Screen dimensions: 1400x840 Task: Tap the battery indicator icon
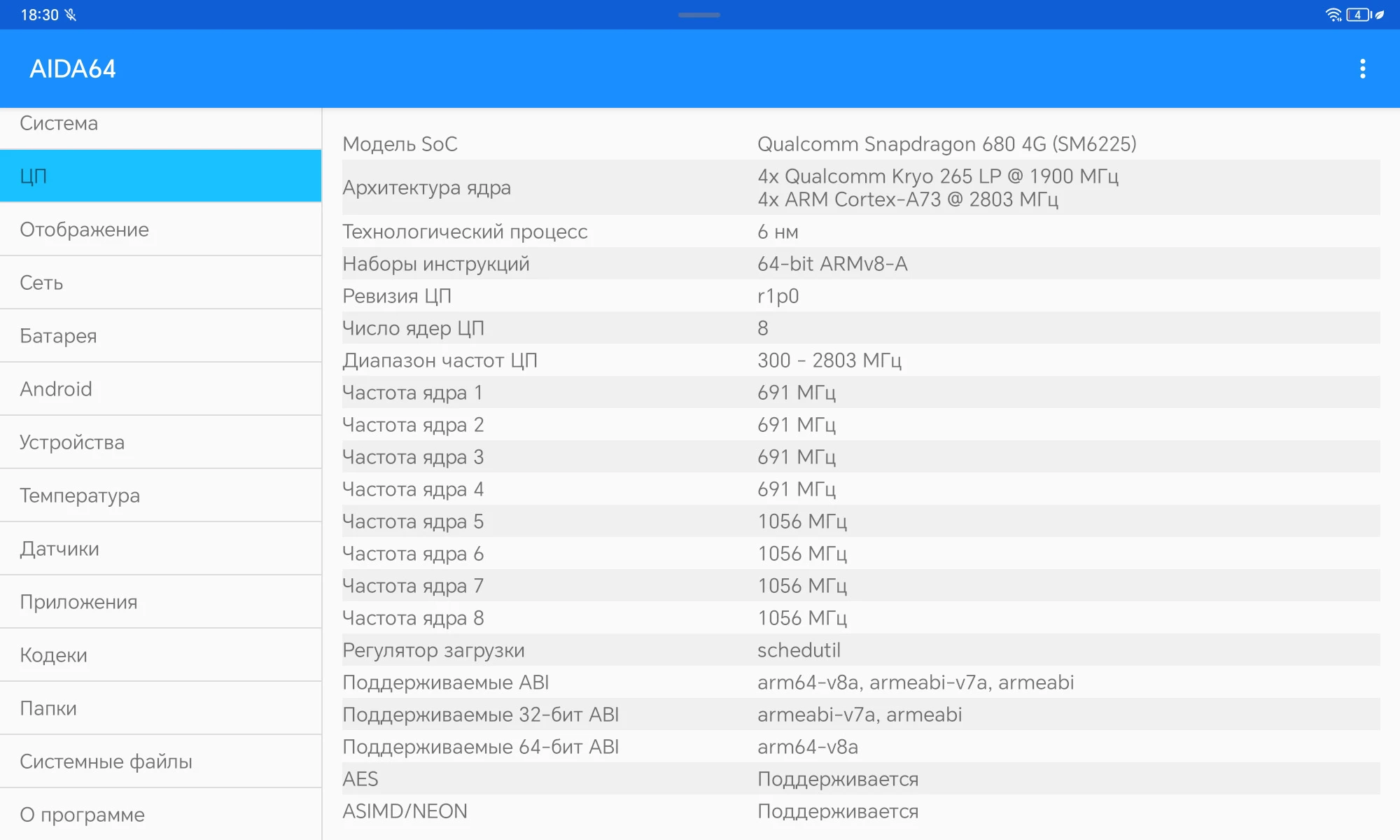click(1358, 15)
